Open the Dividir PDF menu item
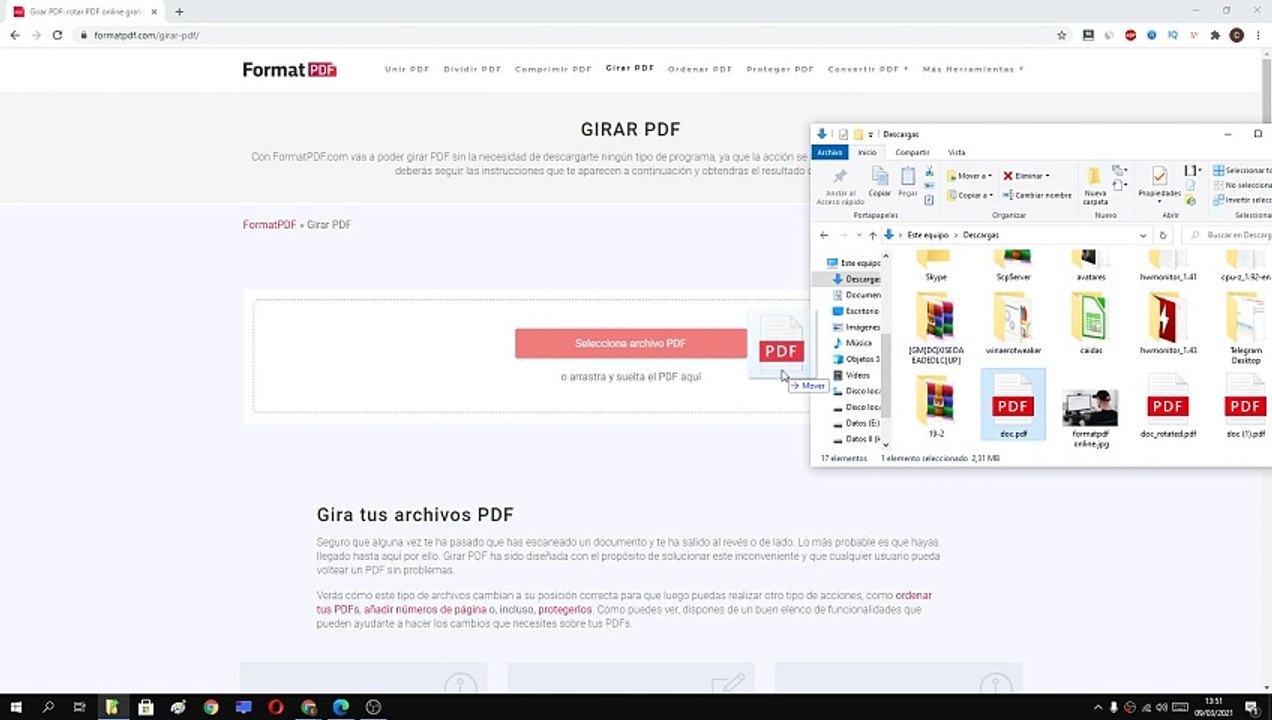The width and height of the screenshot is (1272, 720). point(472,69)
